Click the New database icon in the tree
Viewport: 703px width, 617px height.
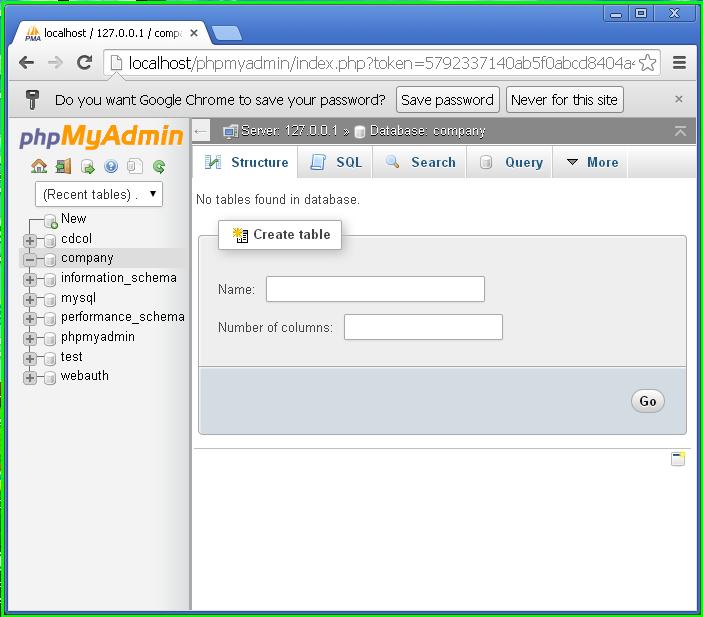coord(51,221)
